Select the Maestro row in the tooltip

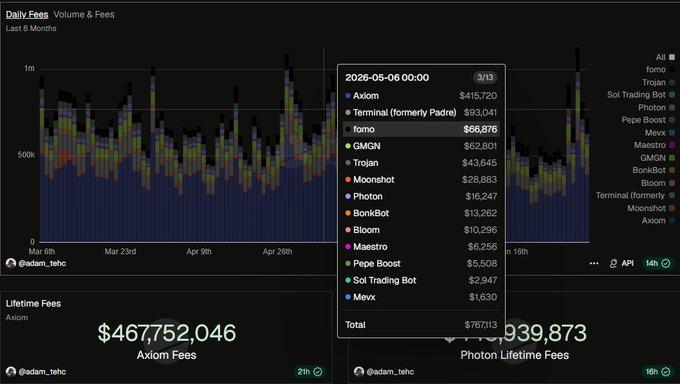(421, 247)
